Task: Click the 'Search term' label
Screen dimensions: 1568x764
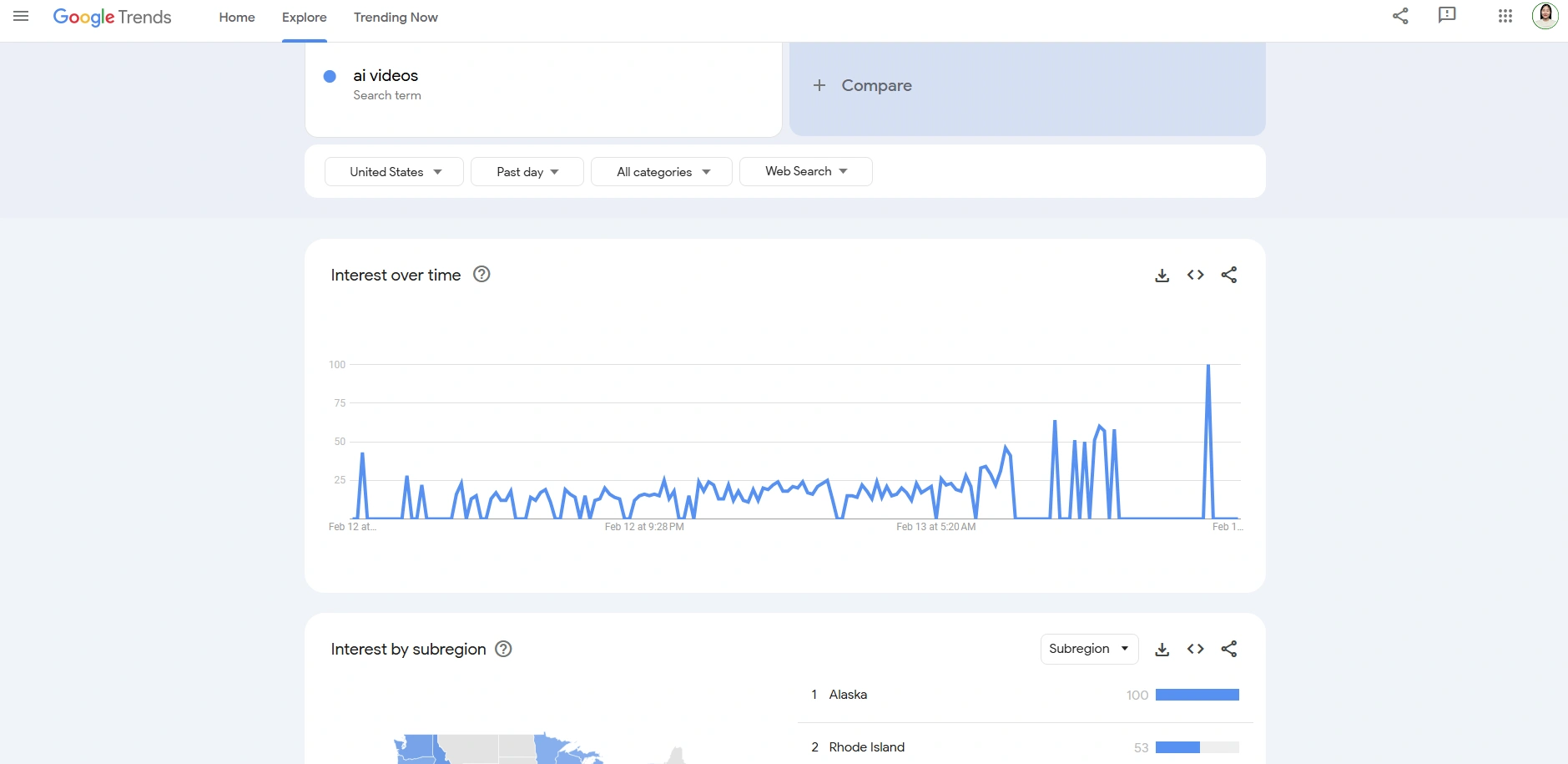Action: (387, 95)
